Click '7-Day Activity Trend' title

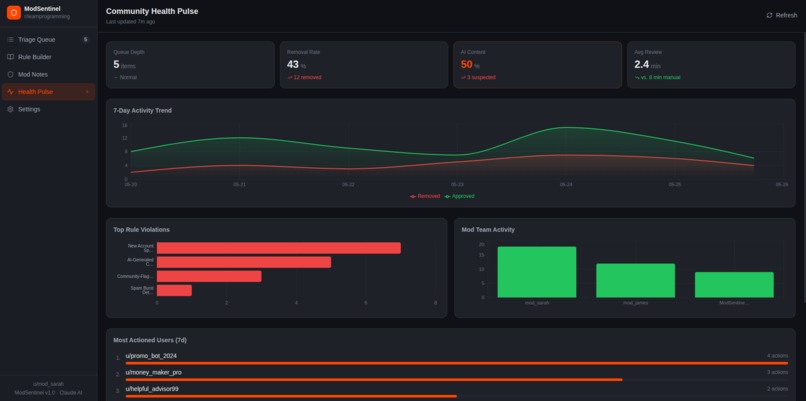point(142,111)
